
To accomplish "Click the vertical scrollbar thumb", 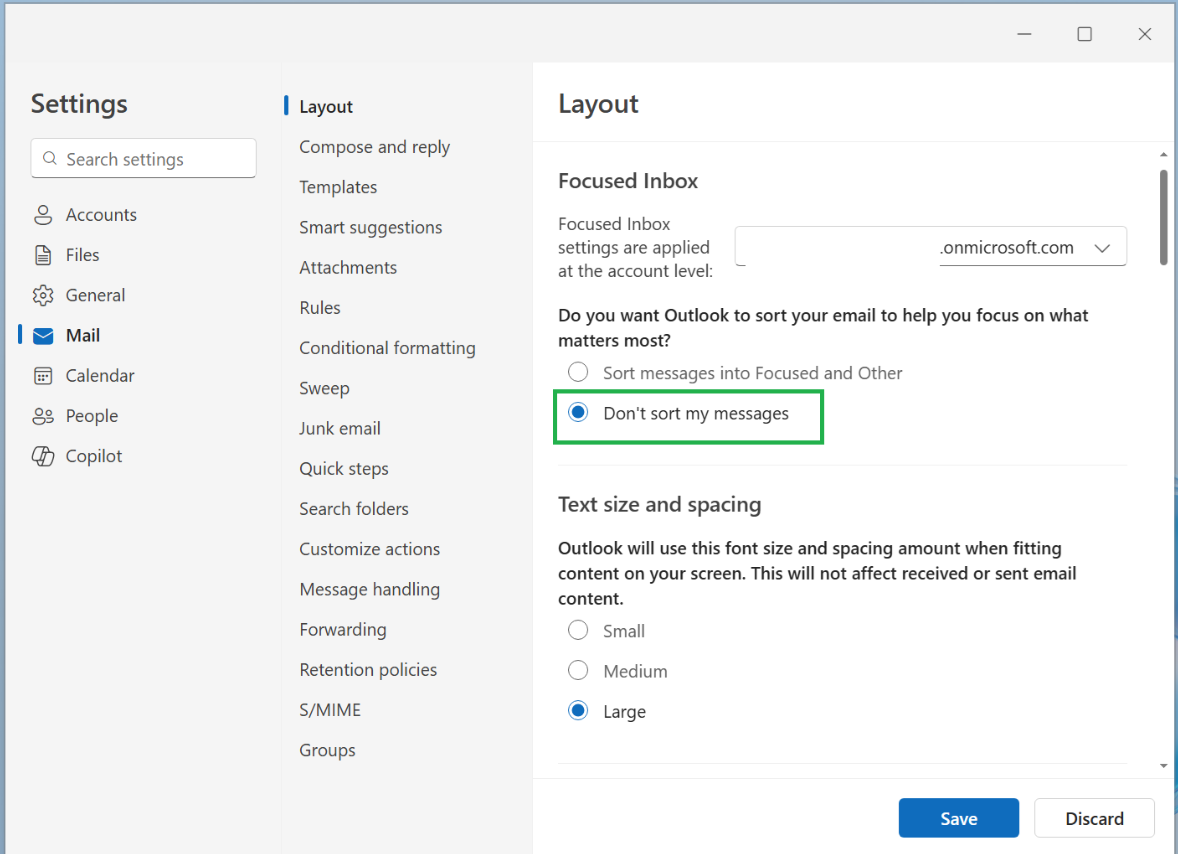I will pos(1163,218).
